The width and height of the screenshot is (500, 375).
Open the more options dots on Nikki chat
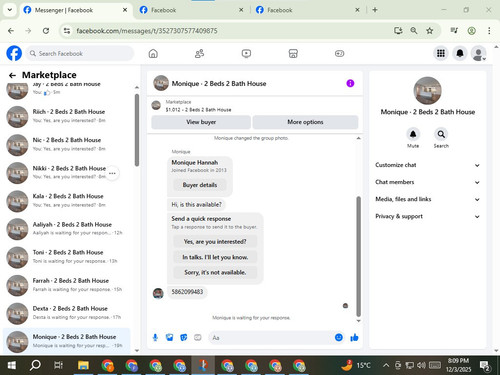click(112, 173)
